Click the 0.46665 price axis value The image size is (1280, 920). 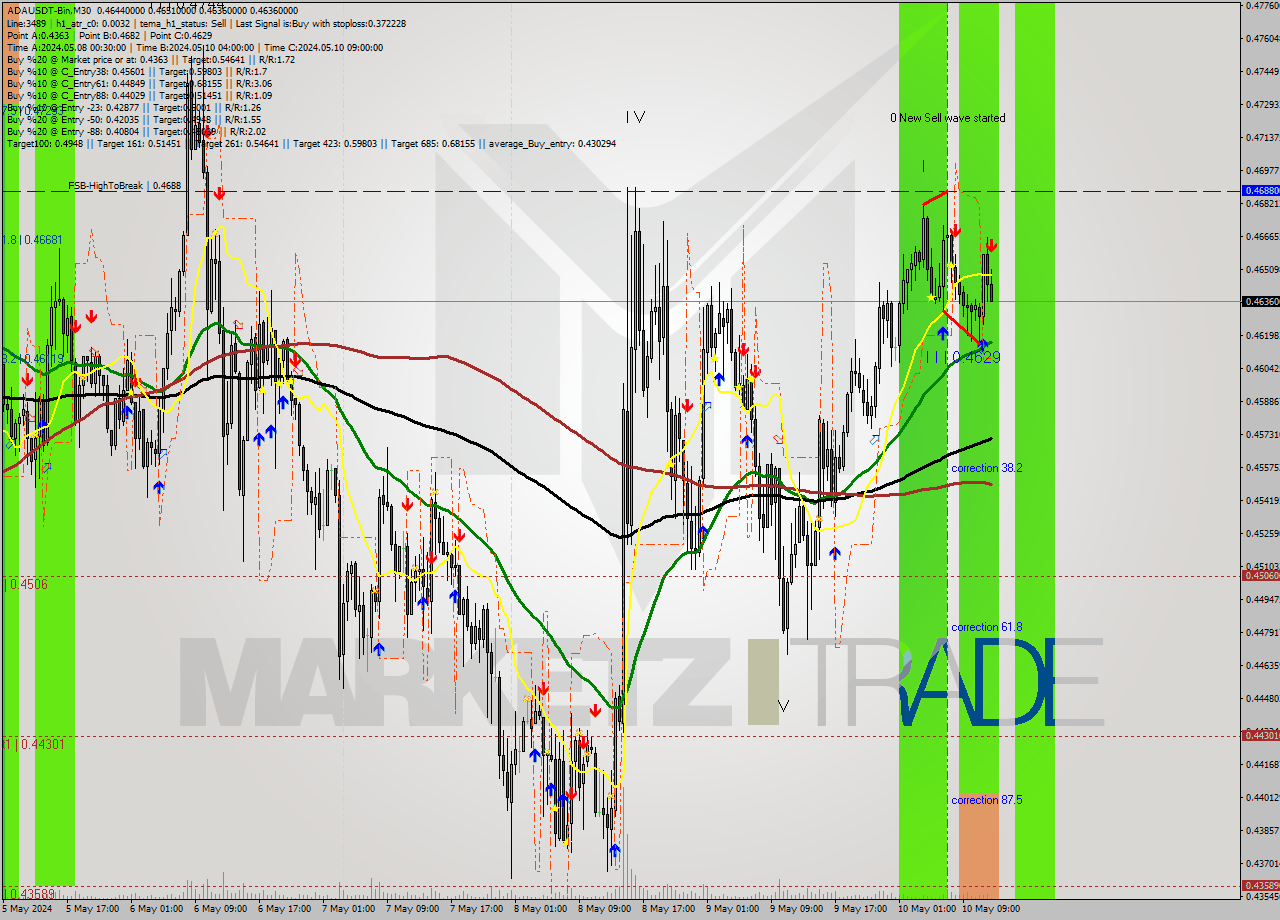(1262, 236)
